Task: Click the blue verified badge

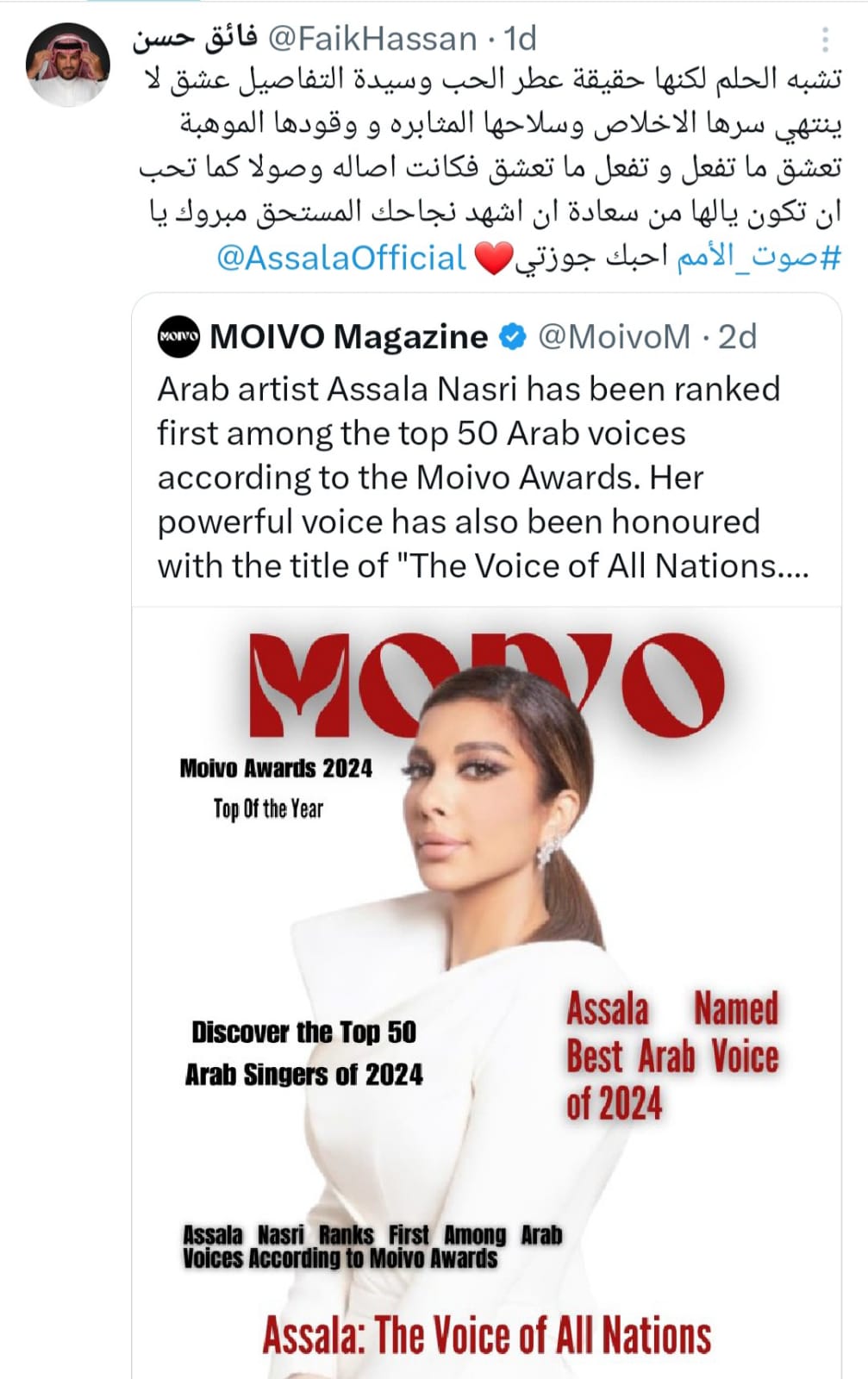Action: 513,337
